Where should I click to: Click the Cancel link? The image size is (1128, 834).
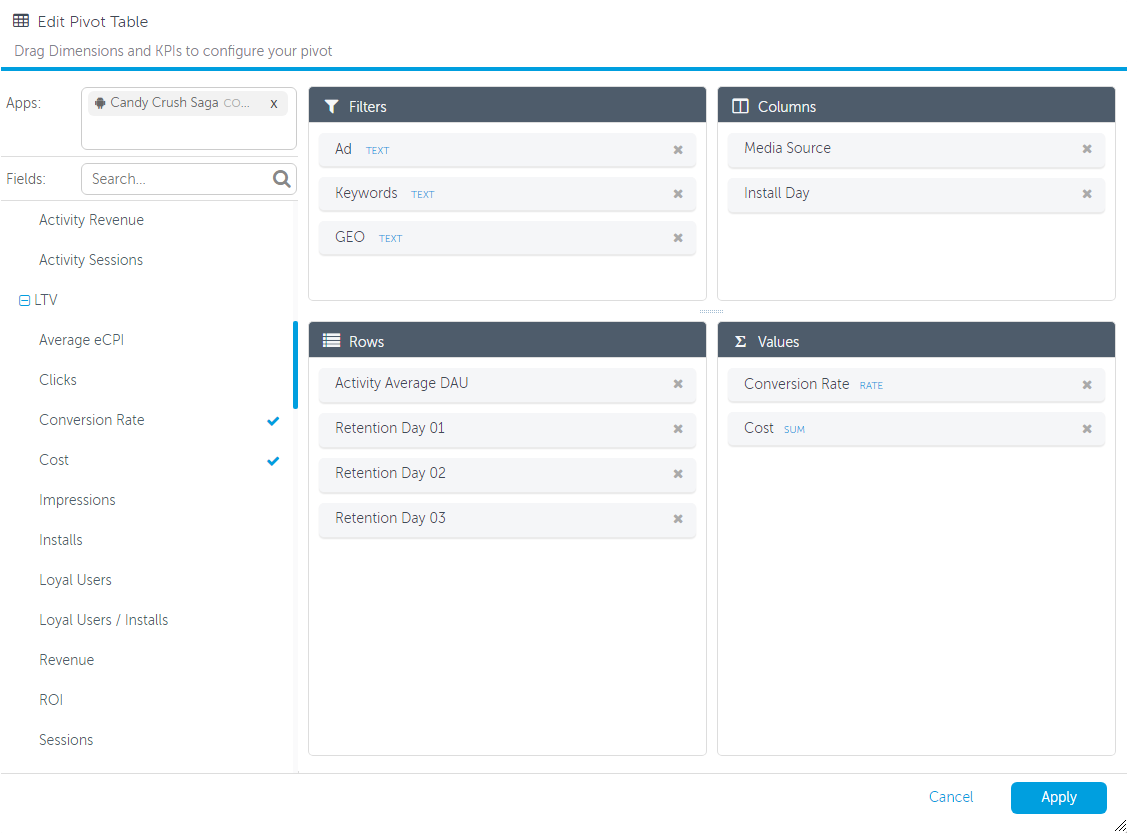point(950,797)
